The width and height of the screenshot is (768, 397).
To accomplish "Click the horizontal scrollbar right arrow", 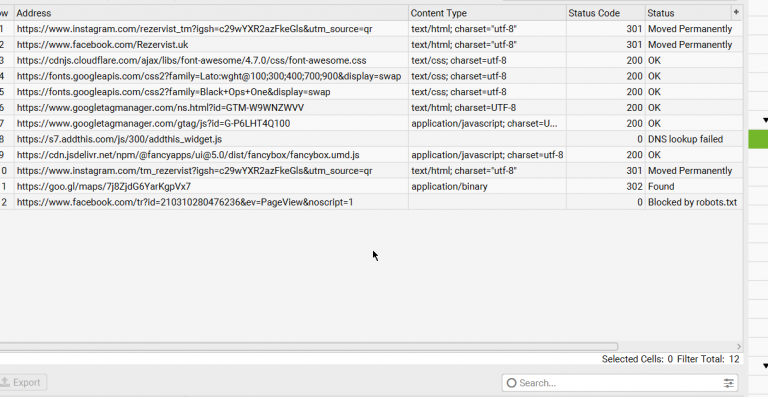I will (x=739, y=347).
